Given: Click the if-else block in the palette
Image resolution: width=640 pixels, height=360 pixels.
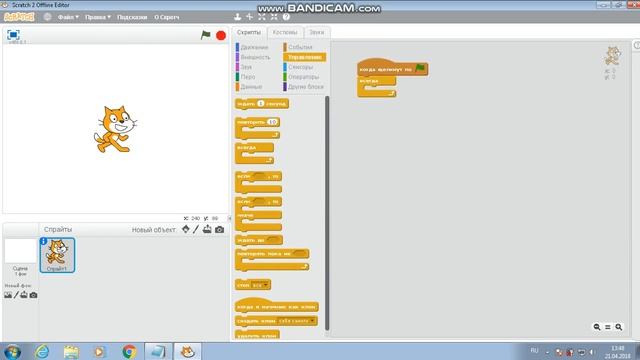Looking at the screenshot, I should click(258, 214).
